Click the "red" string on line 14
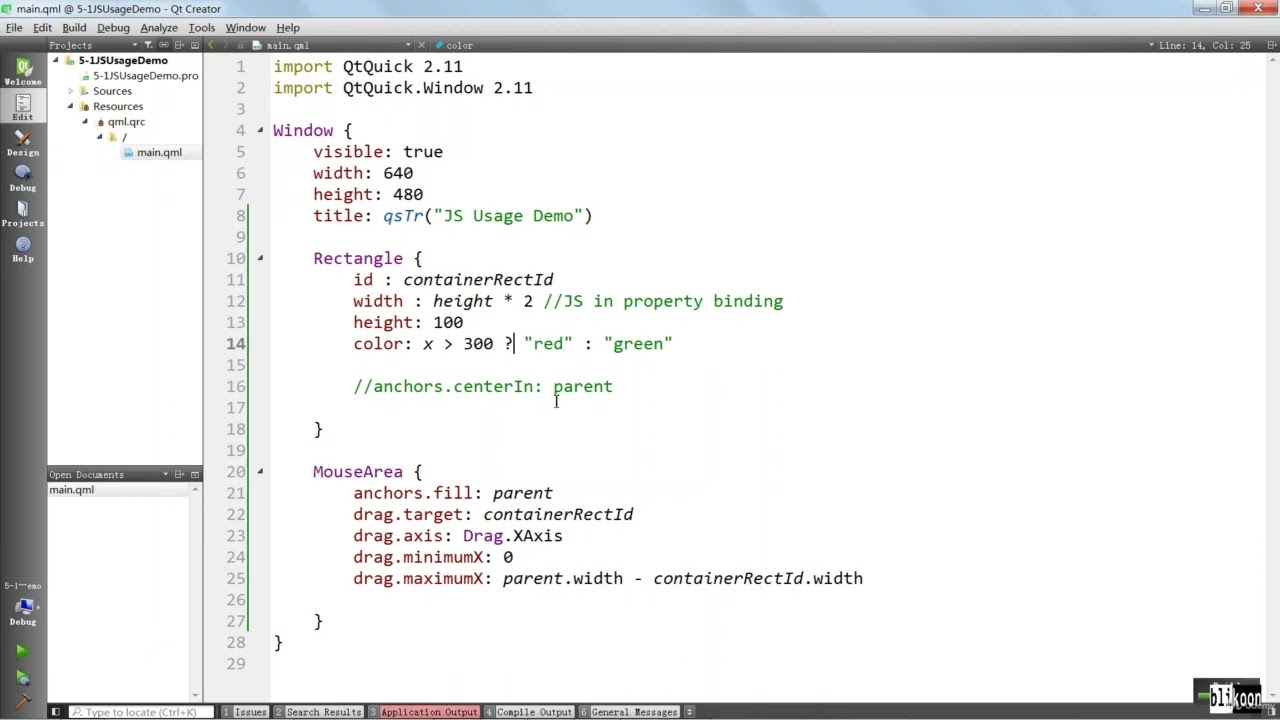1280x720 pixels. pos(548,343)
